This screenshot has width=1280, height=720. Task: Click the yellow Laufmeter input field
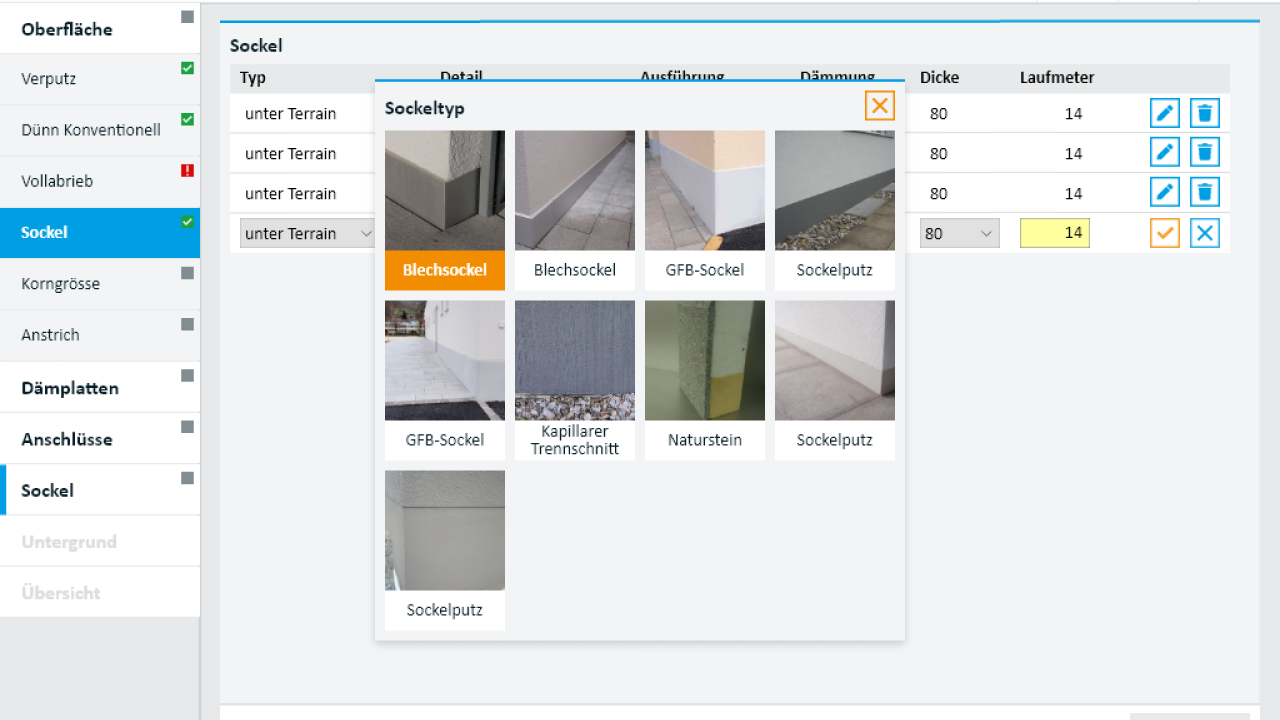click(1054, 233)
